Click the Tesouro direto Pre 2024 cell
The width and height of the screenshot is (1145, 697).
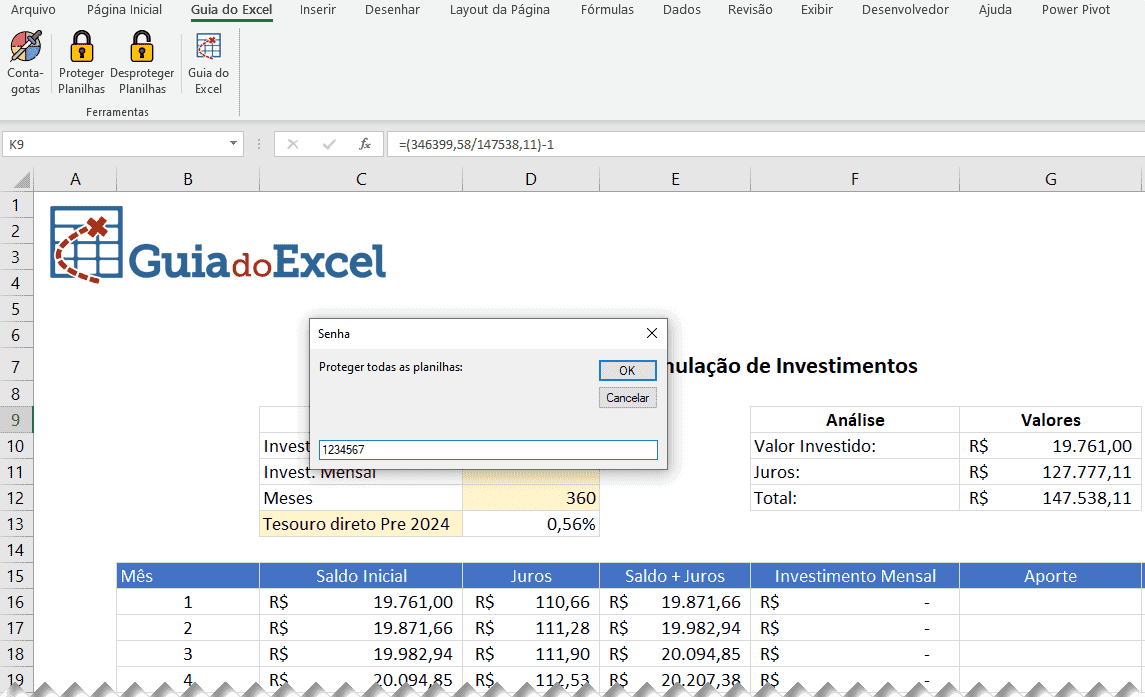pyautogui.click(x=361, y=524)
